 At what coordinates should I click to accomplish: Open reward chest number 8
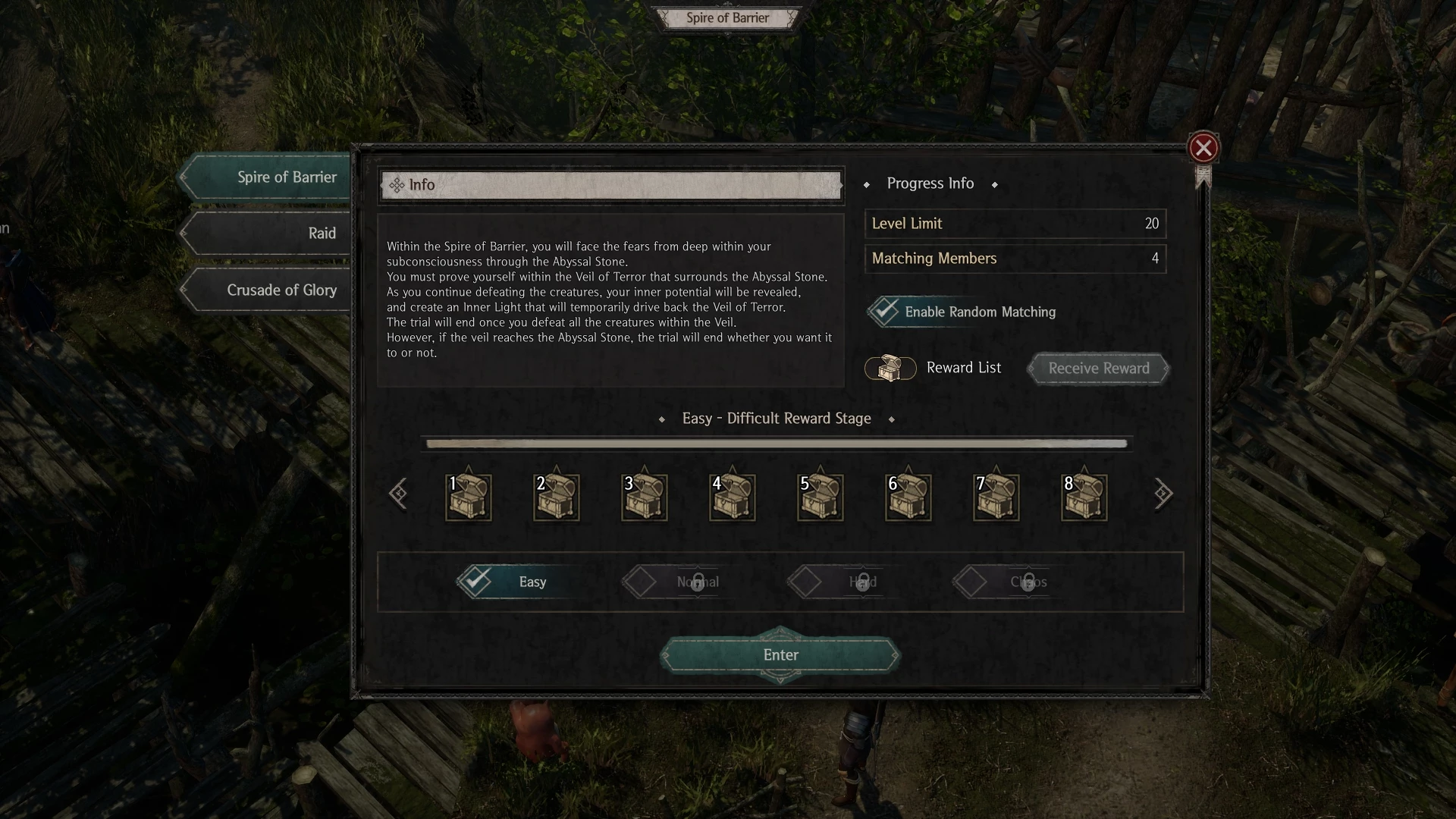pyautogui.click(x=1084, y=497)
